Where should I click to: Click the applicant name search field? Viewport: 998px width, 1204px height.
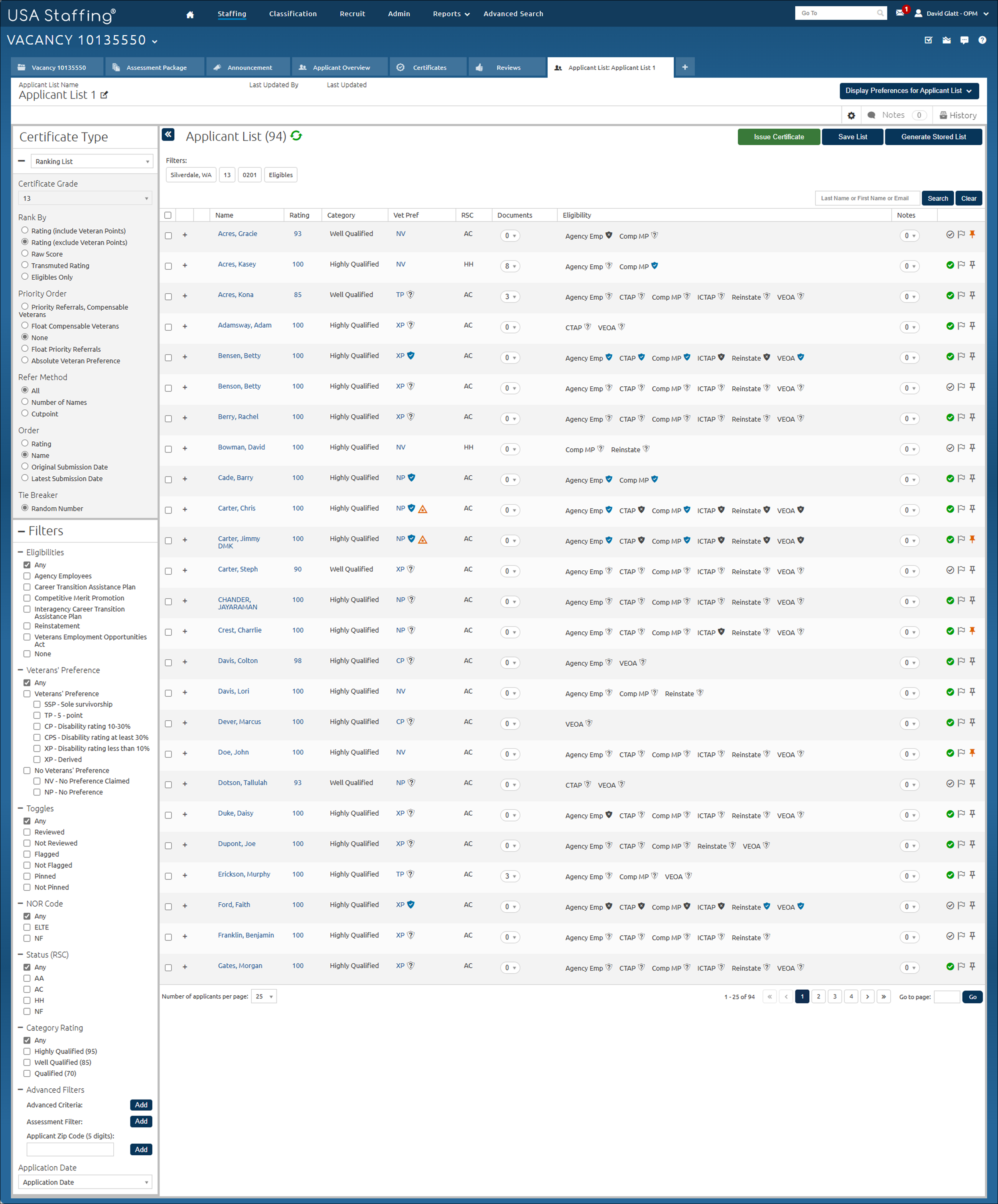(x=867, y=198)
